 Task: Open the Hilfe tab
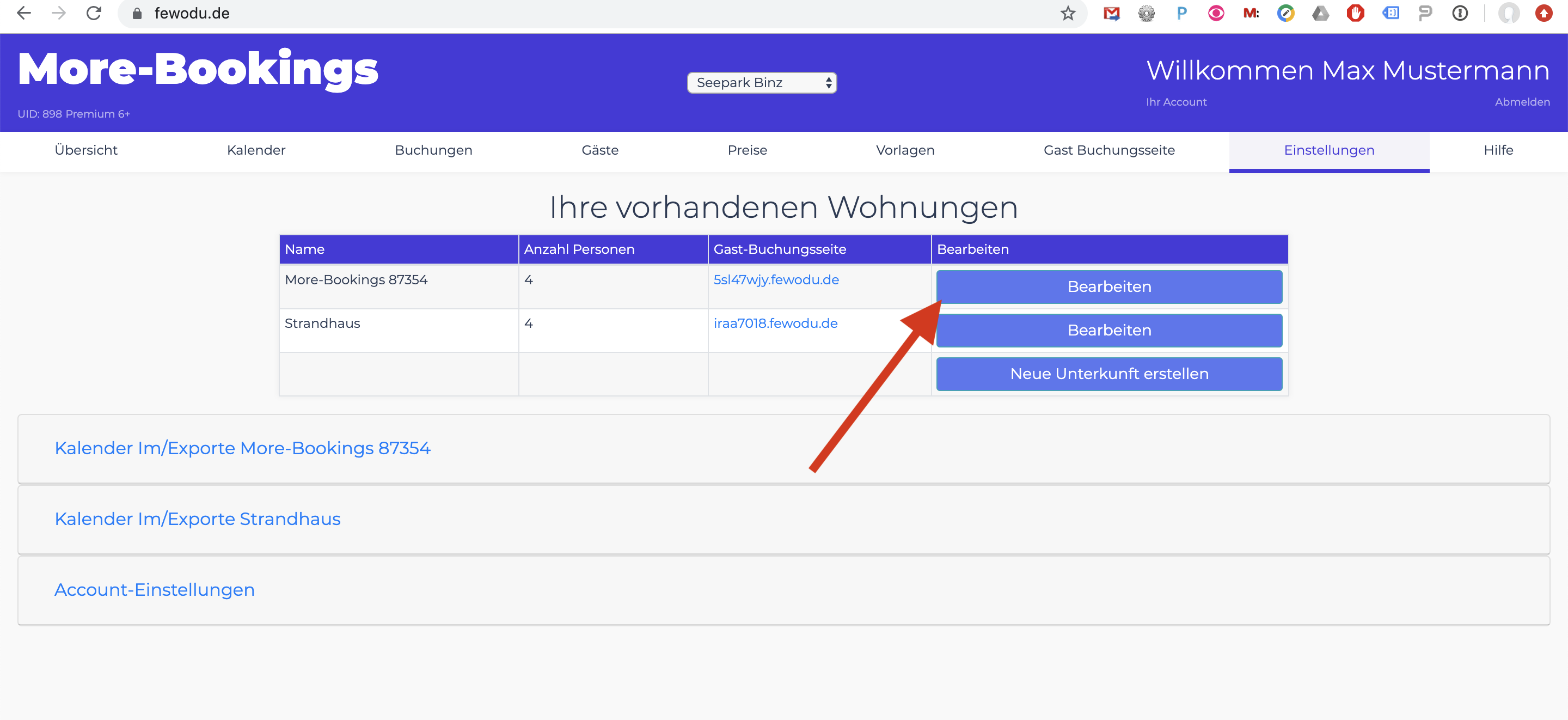(x=1498, y=150)
